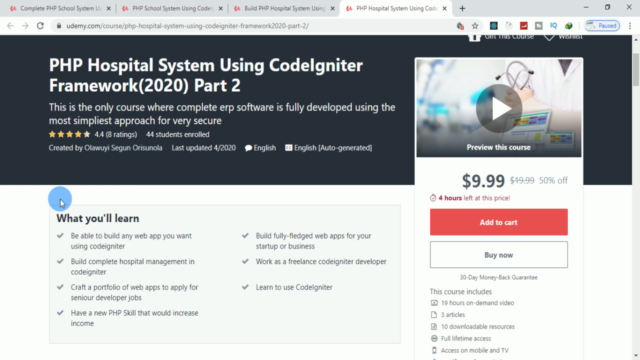Screen dimensions: 640x360
Task: Click the scrollbar down arrow
Action: point(636,356)
